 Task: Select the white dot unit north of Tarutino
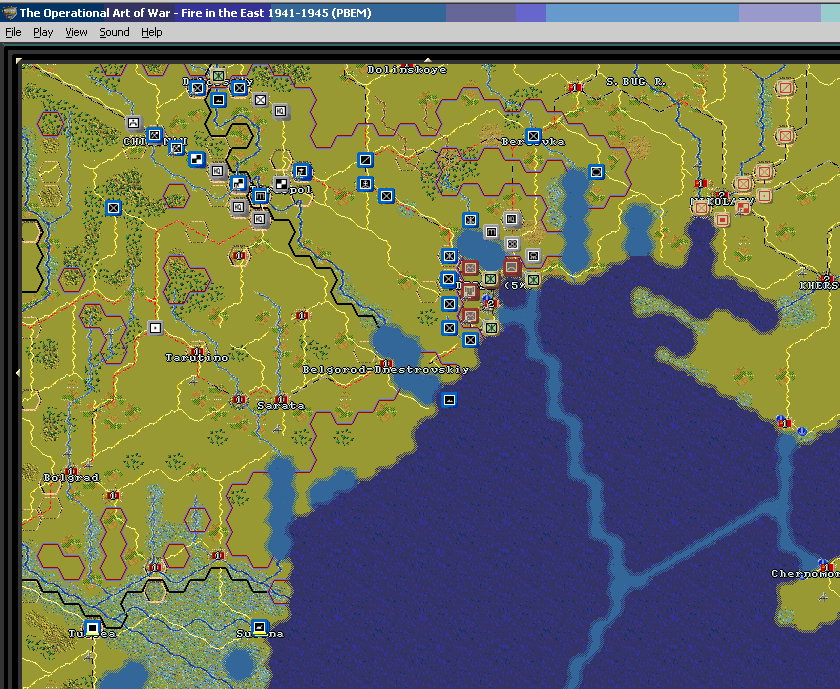[x=155, y=328]
